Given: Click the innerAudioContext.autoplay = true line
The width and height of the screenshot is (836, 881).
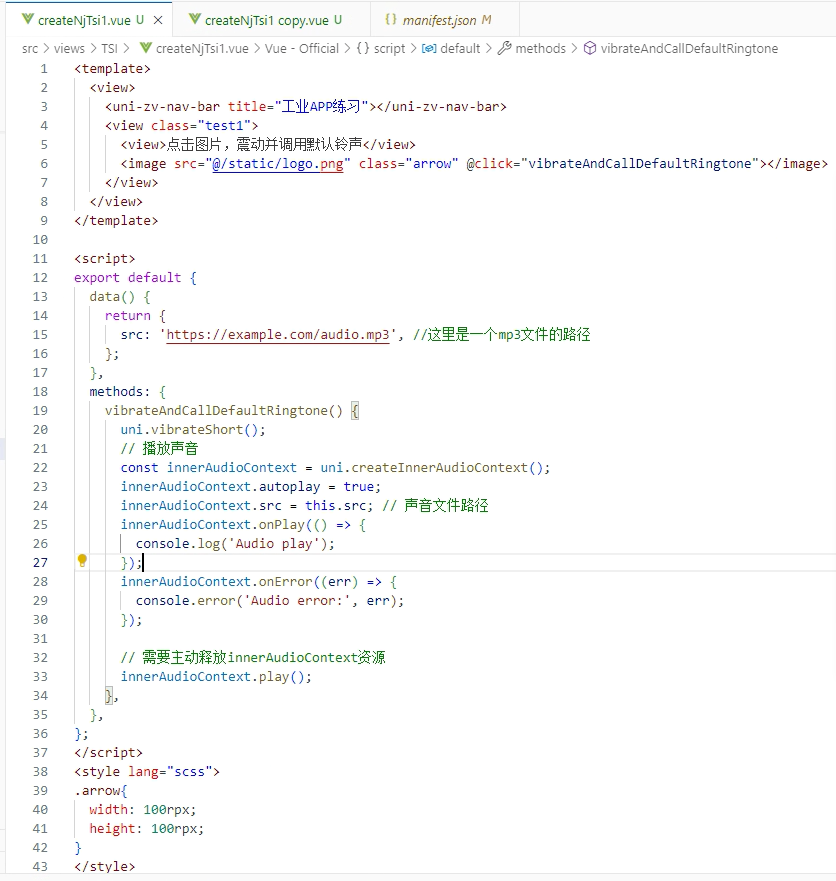Looking at the screenshot, I should [251, 487].
